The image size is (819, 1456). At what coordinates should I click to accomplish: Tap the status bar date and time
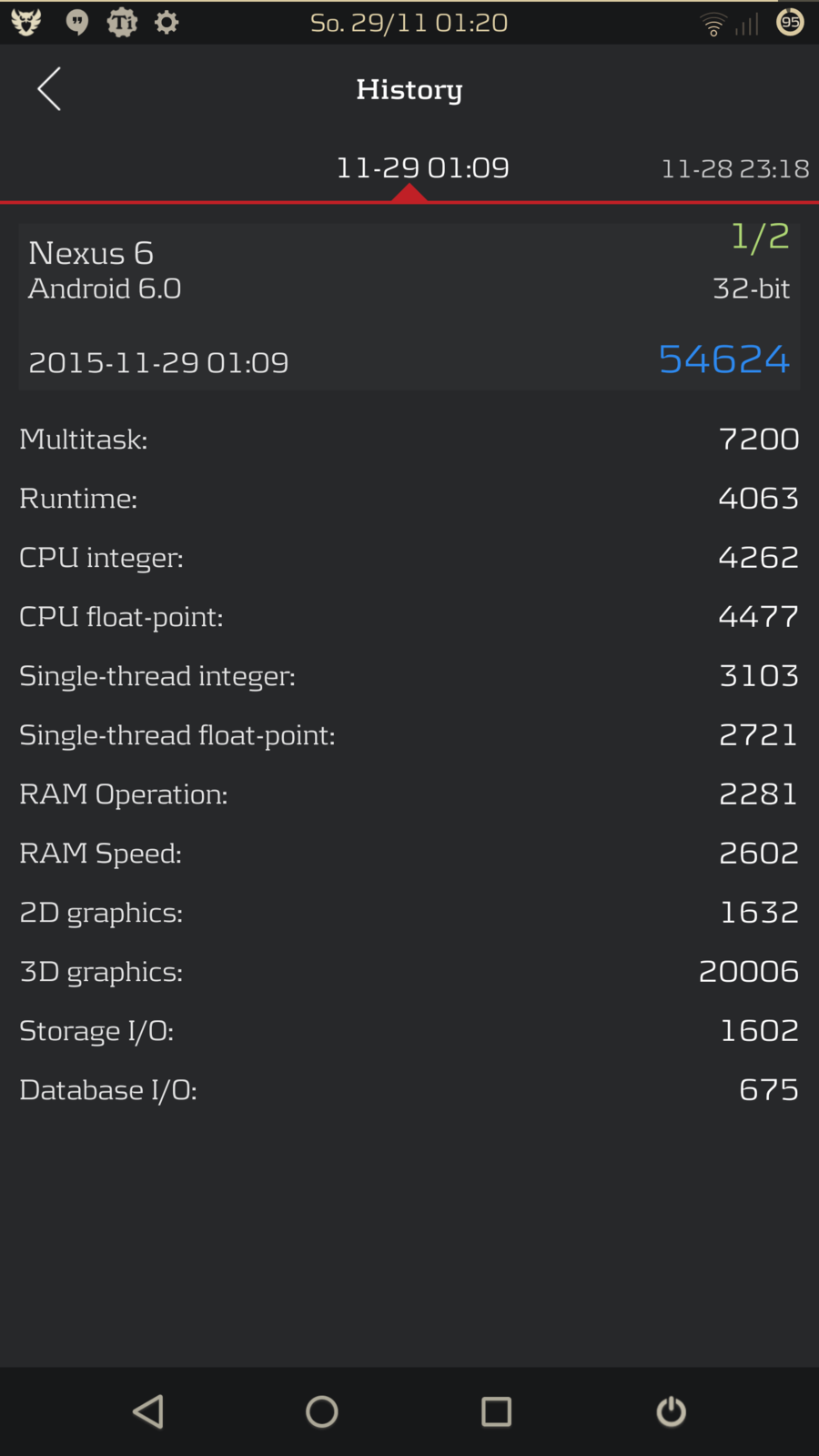point(409,23)
